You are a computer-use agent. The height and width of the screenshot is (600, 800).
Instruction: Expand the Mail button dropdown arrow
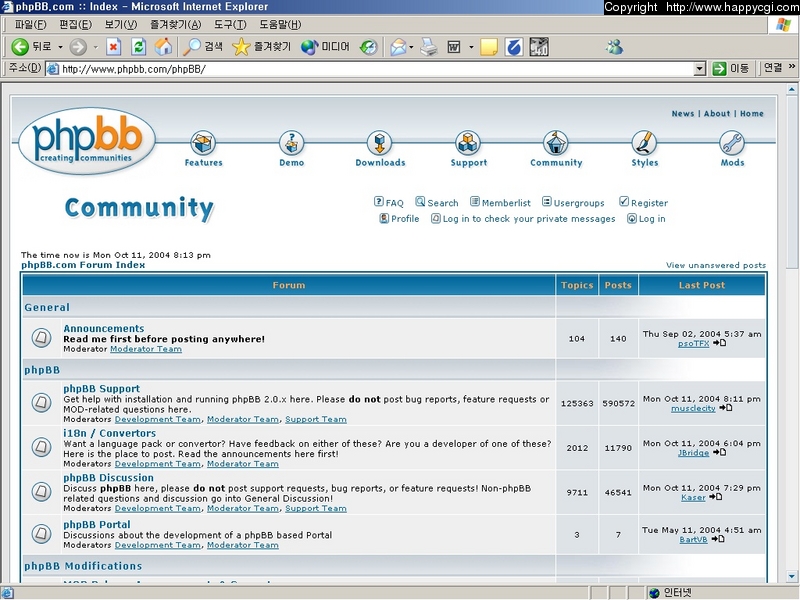[411, 47]
